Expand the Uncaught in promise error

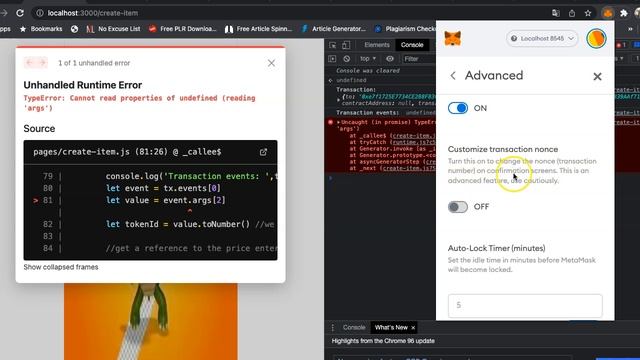[x=338, y=122]
